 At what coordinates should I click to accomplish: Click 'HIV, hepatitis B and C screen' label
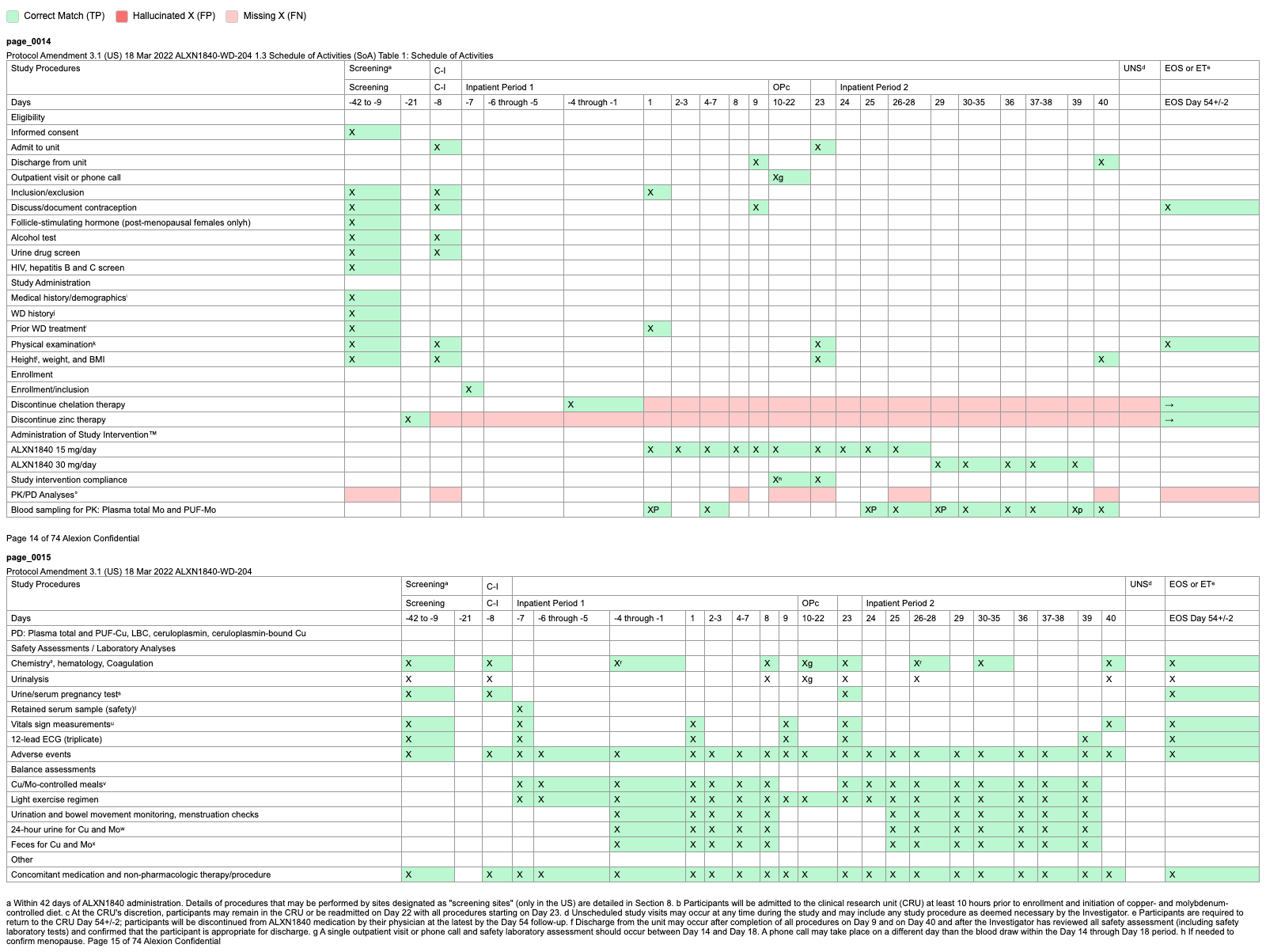tap(67, 267)
